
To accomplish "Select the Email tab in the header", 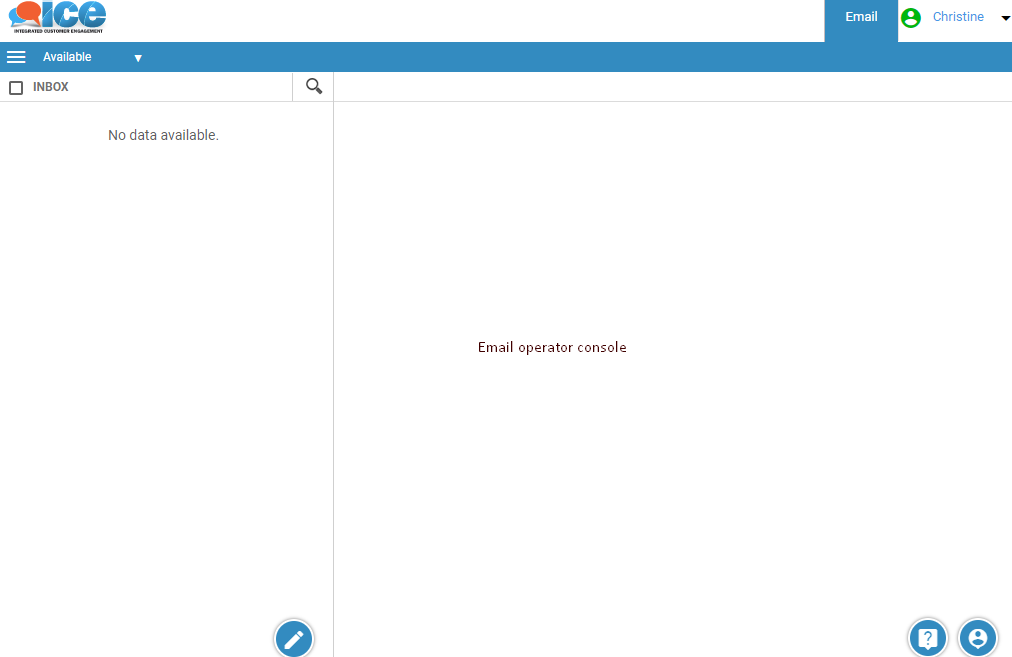I will tap(860, 16).
